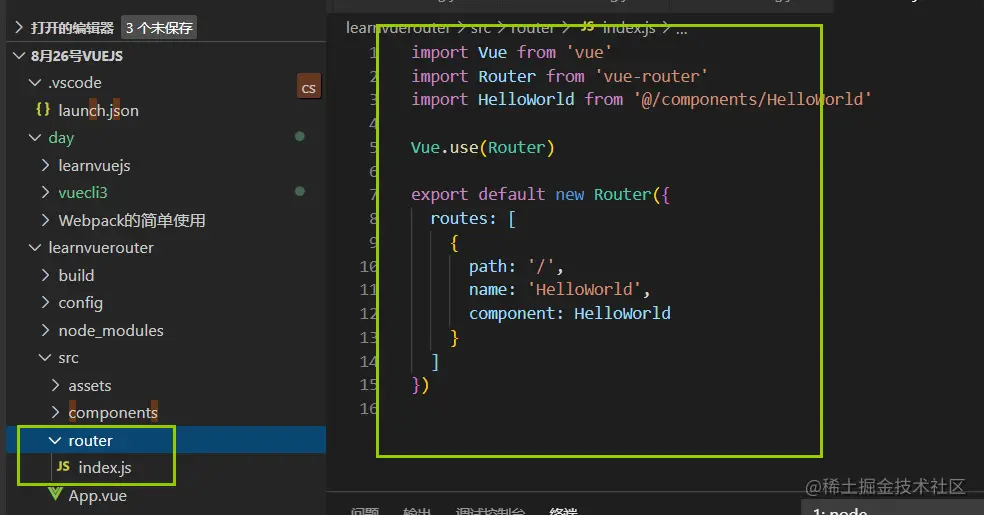
Task: Click 'vue-router' string on line 2
Action: click(x=651, y=76)
